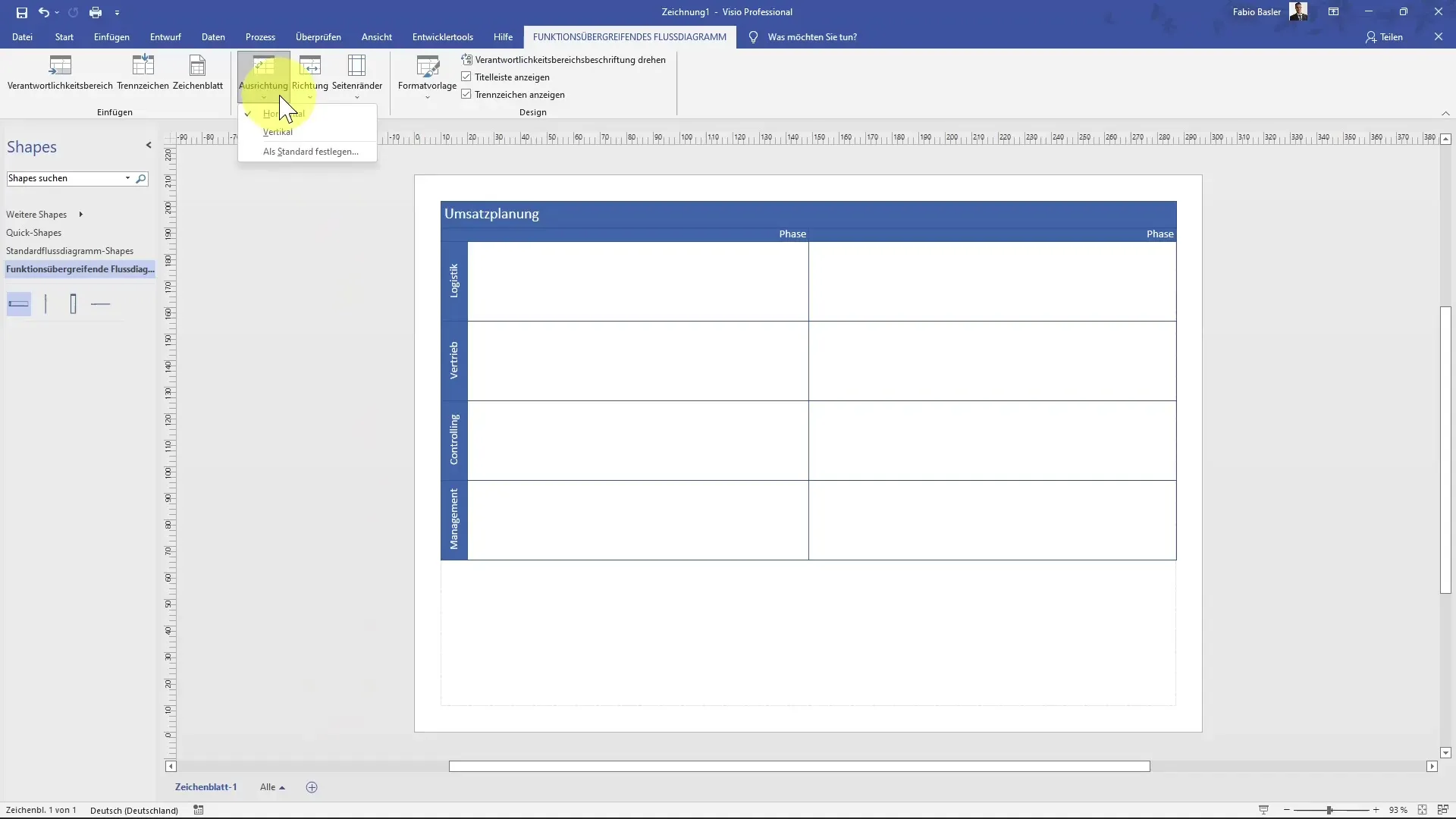Screen dimensions: 1456x819
Task: Click the presentation mode icon in status bar
Action: point(1263,810)
